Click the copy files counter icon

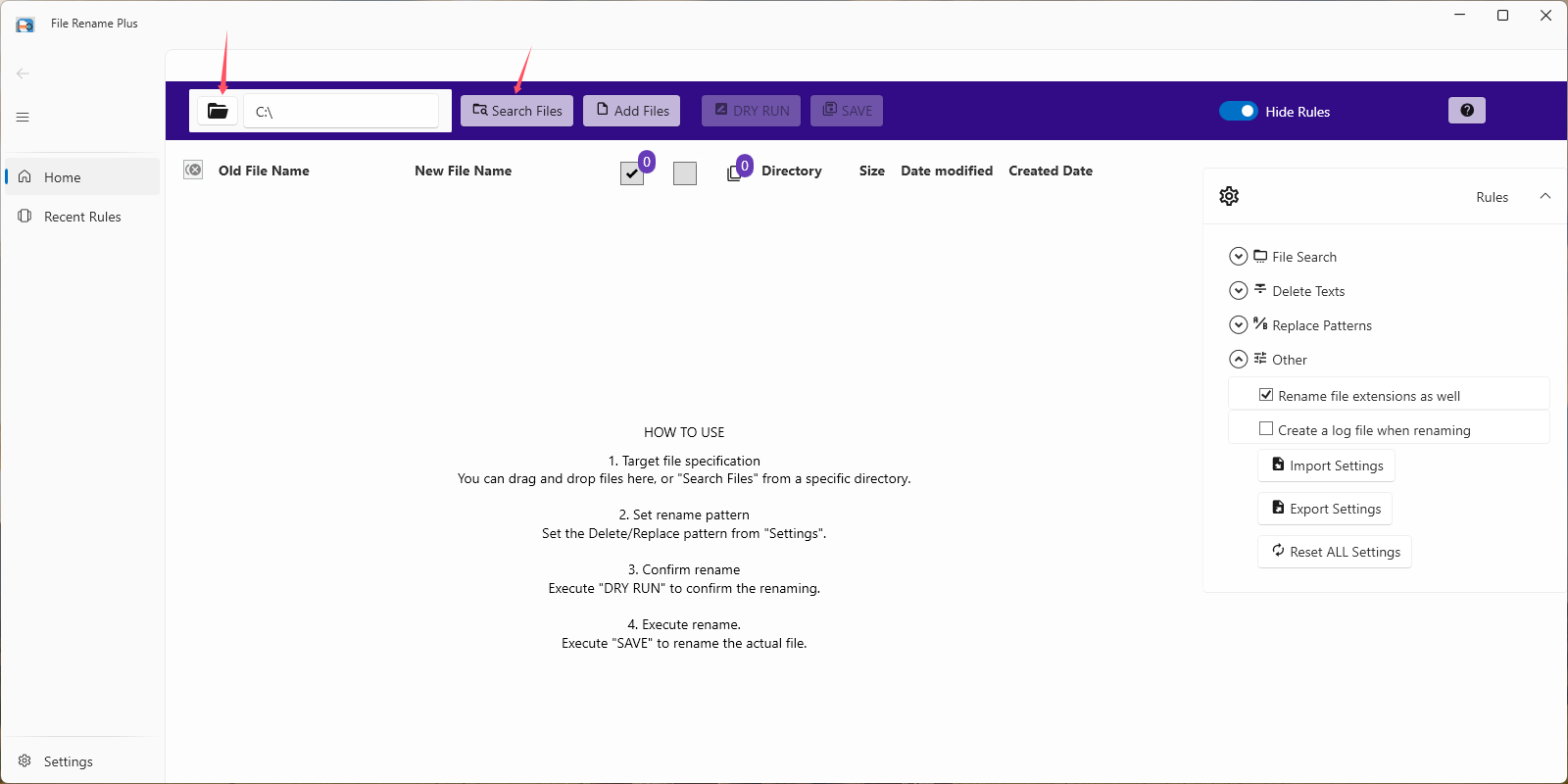735,172
